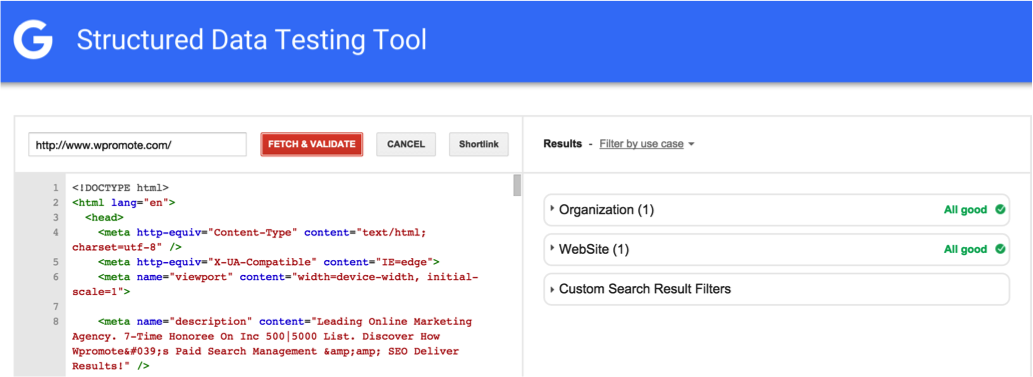Focus the URL field containing wpromote.com

tap(137, 144)
